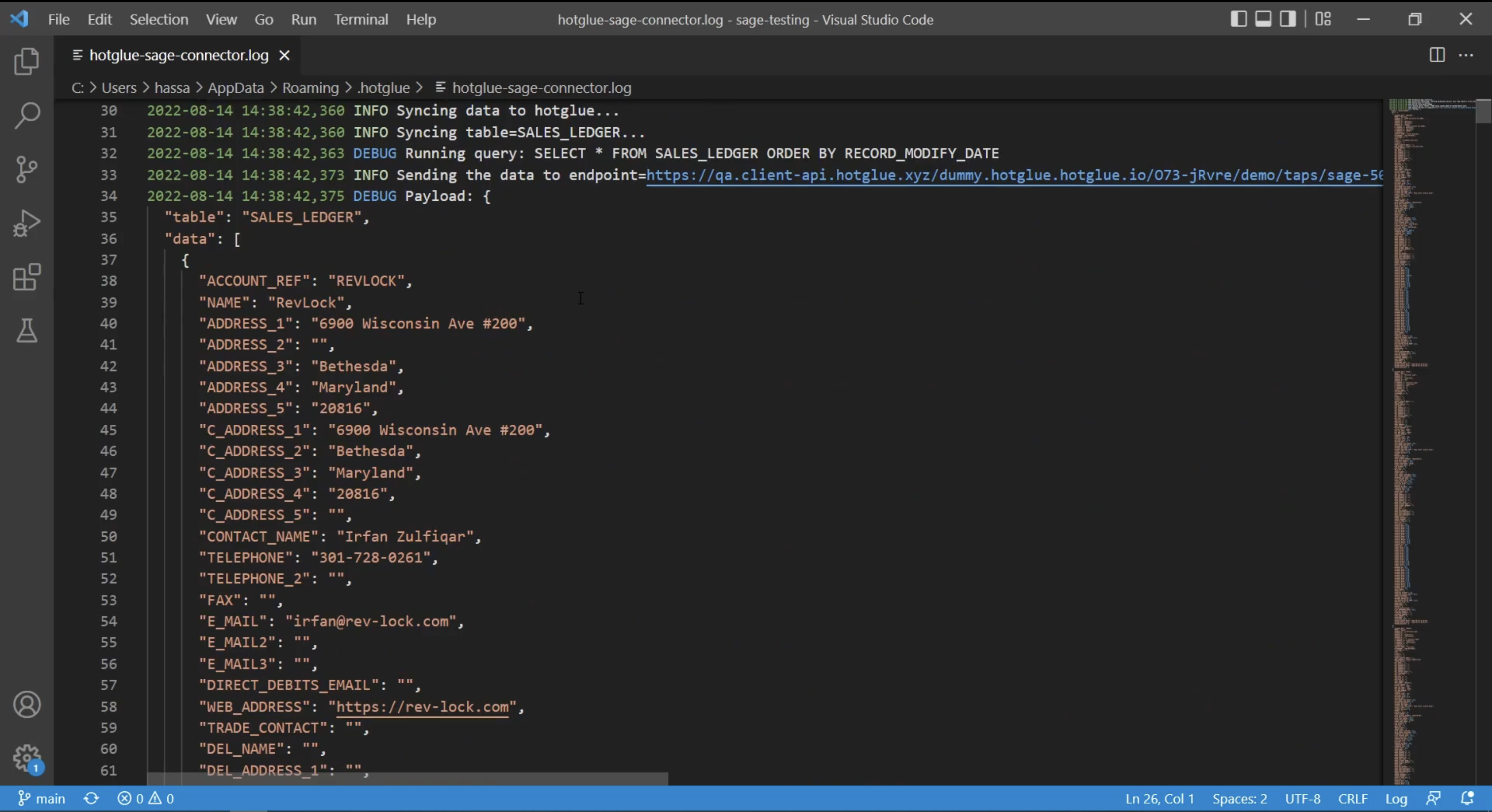
Task: Click the main branch status item
Action: (x=42, y=799)
